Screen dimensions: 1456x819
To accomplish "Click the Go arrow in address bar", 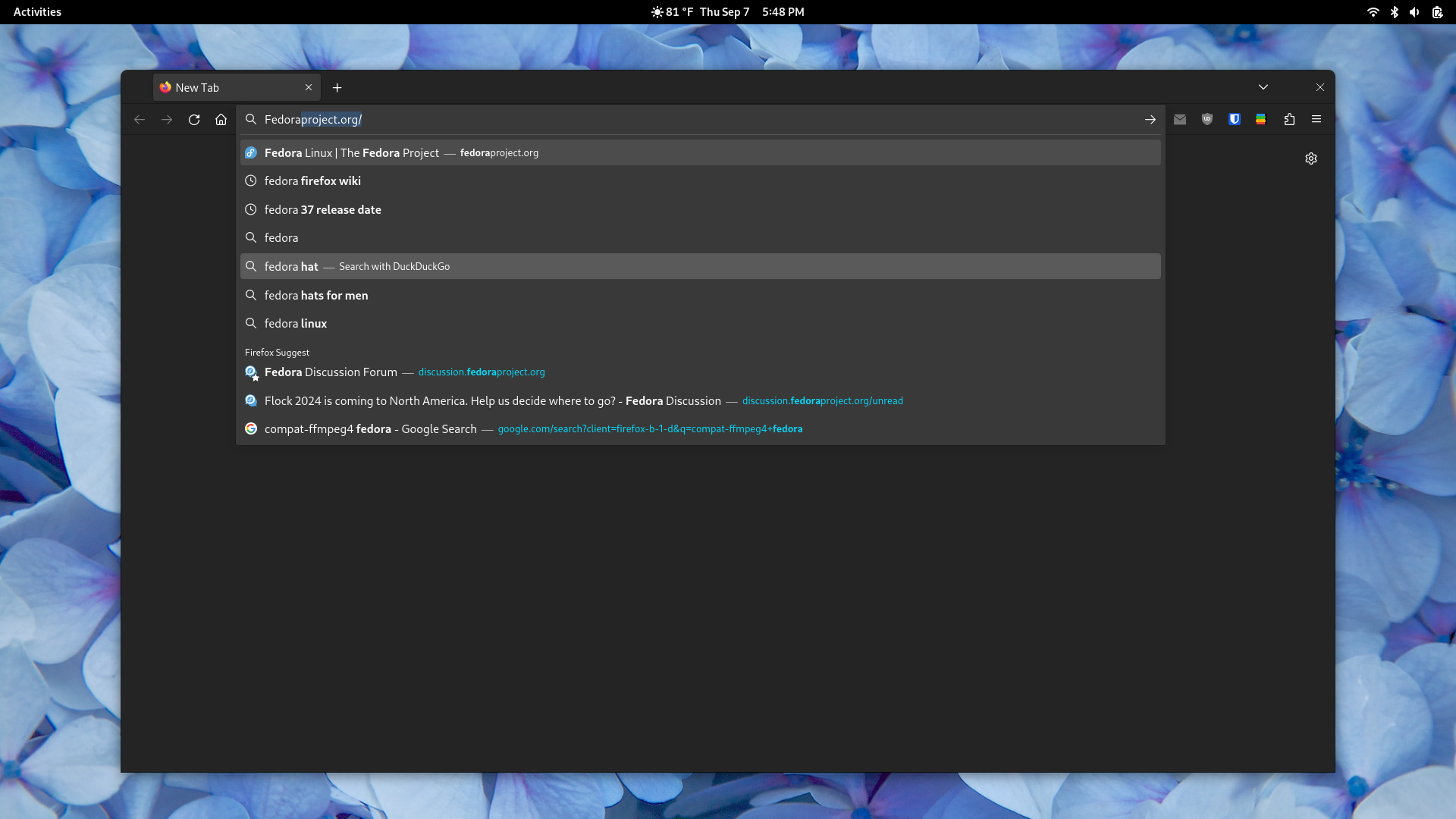I will pyautogui.click(x=1150, y=120).
